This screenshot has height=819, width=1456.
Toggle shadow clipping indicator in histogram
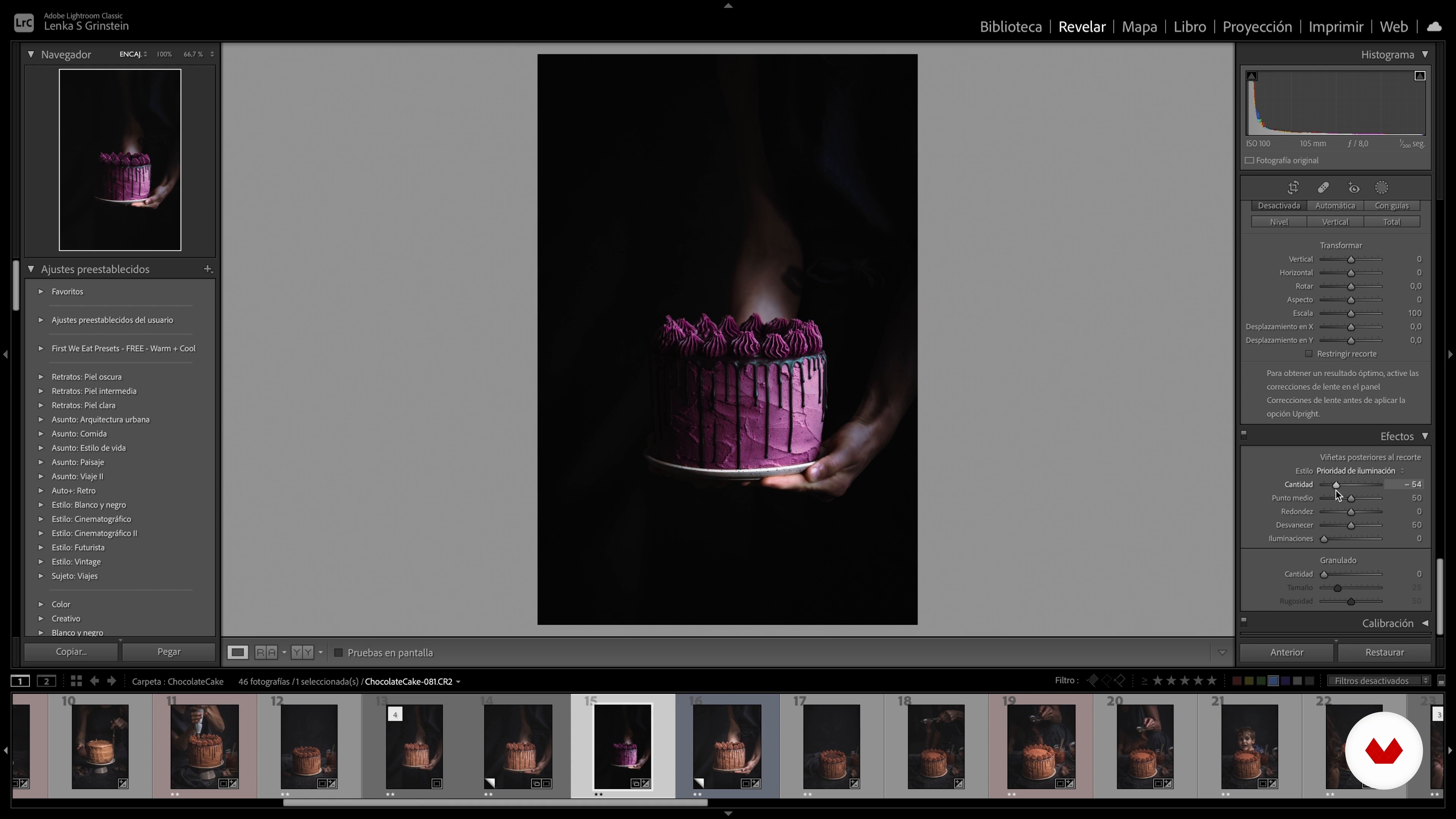tap(1252, 76)
